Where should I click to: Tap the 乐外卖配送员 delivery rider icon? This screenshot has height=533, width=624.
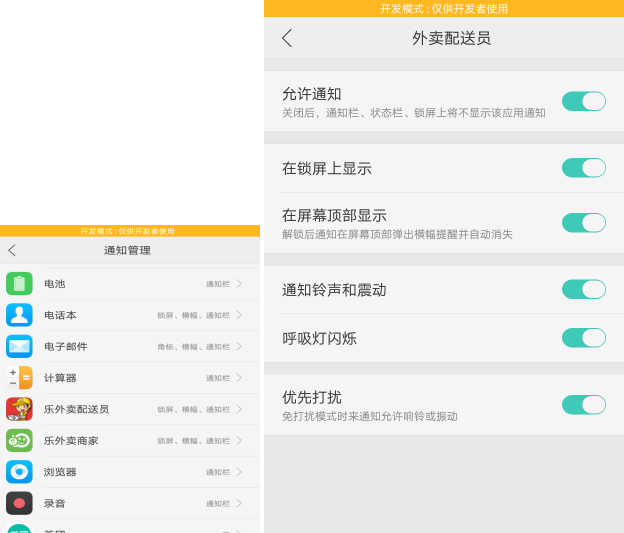tap(19, 409)
